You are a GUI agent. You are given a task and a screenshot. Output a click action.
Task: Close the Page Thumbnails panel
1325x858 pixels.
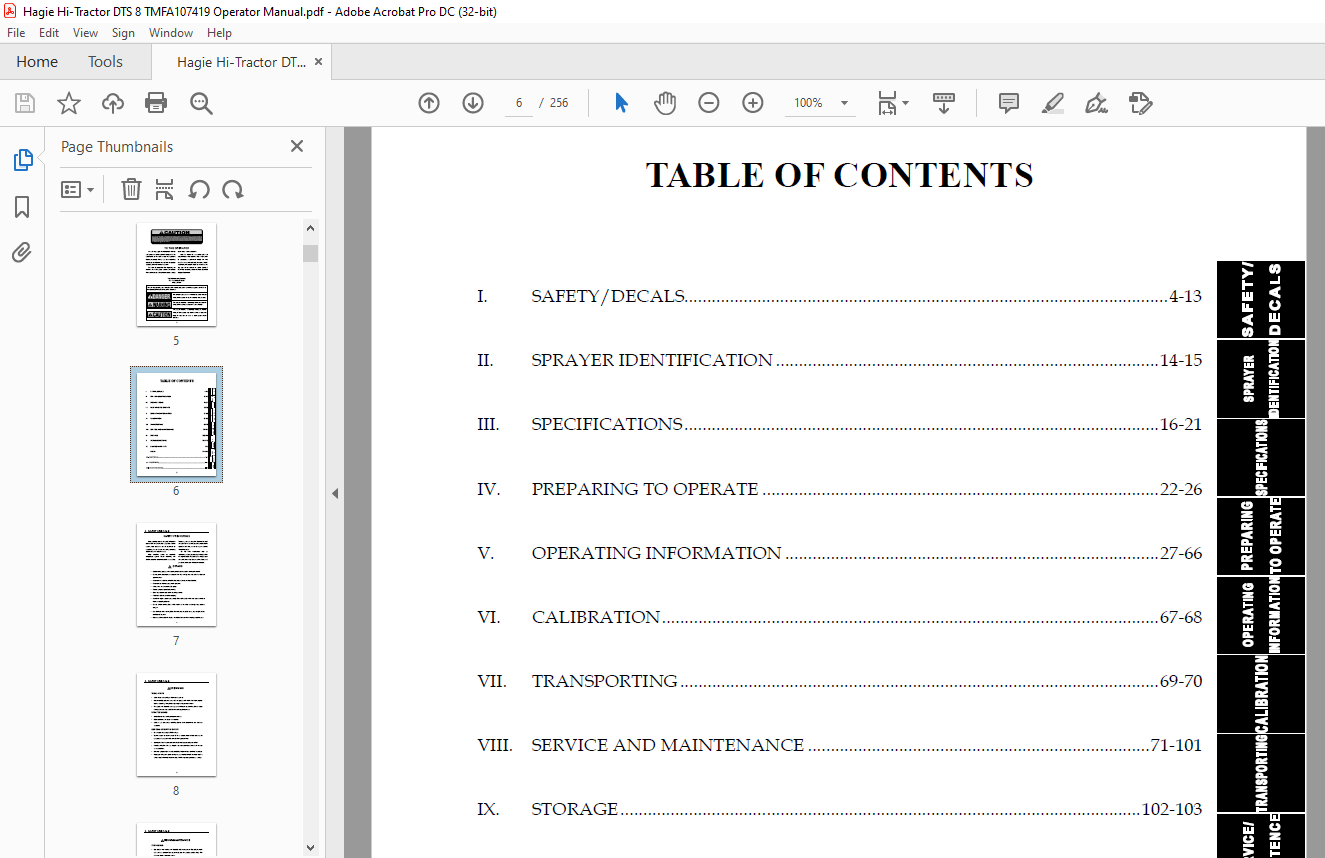coord(297,146)
